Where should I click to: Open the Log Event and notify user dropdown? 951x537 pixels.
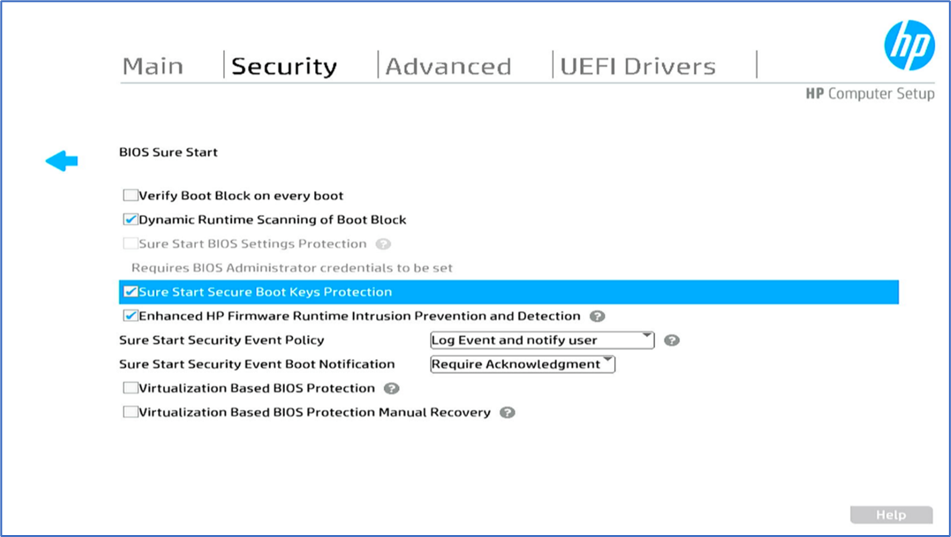(x=542, y=340)
